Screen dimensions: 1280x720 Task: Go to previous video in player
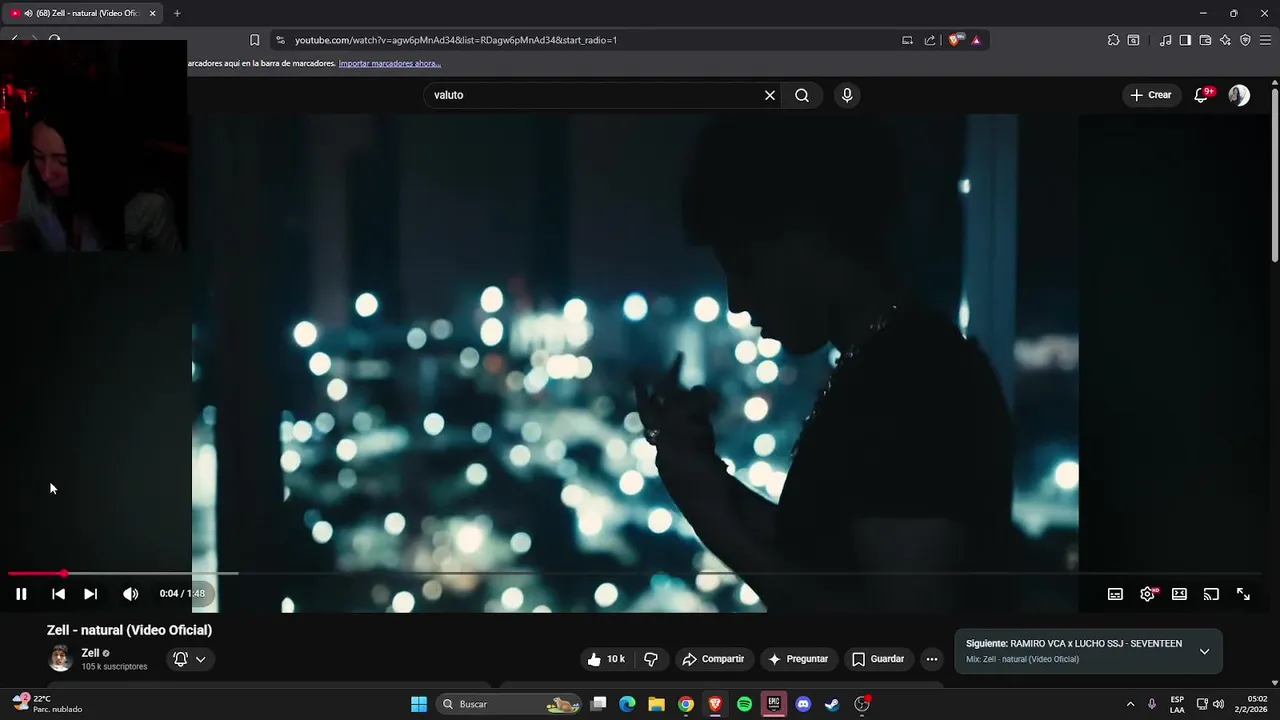(x=58, y=594)
